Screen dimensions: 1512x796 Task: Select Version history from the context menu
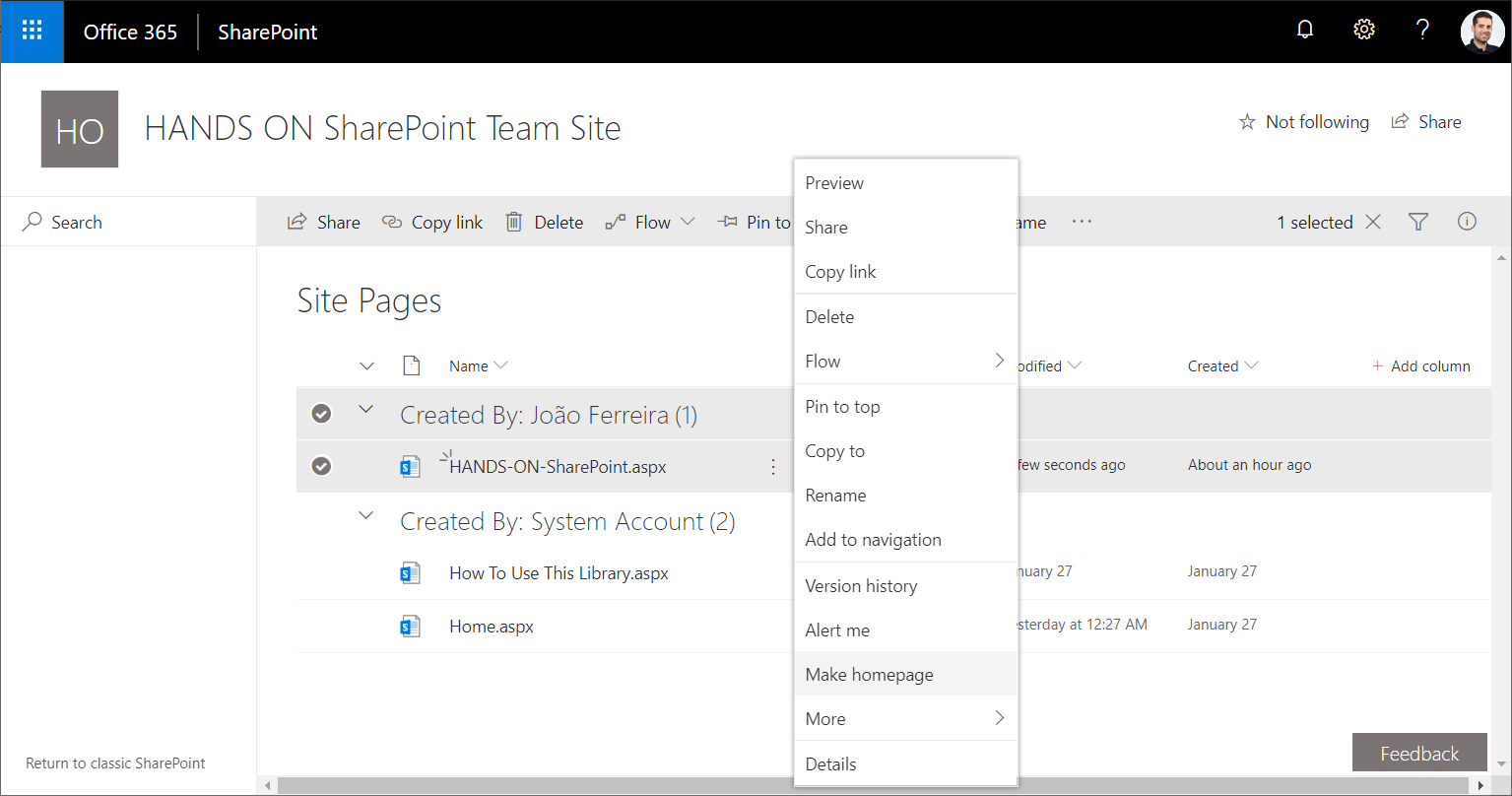[861, 585]
